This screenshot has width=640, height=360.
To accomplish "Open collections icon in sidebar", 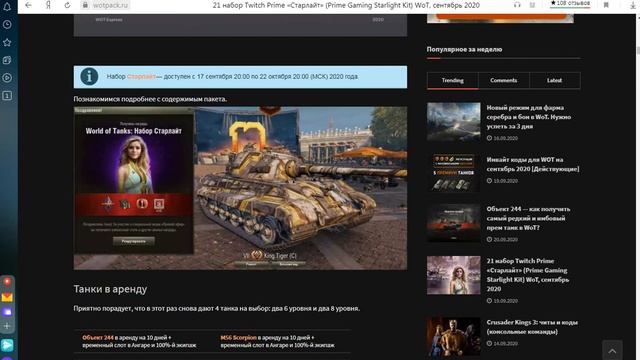I will 7,60.
